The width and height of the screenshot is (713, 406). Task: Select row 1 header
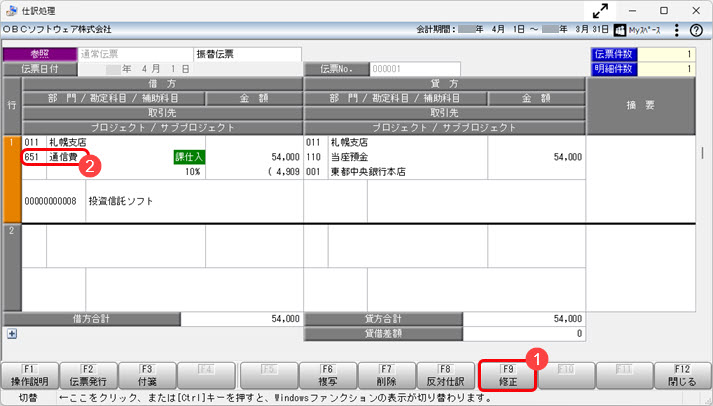(12, 179)
